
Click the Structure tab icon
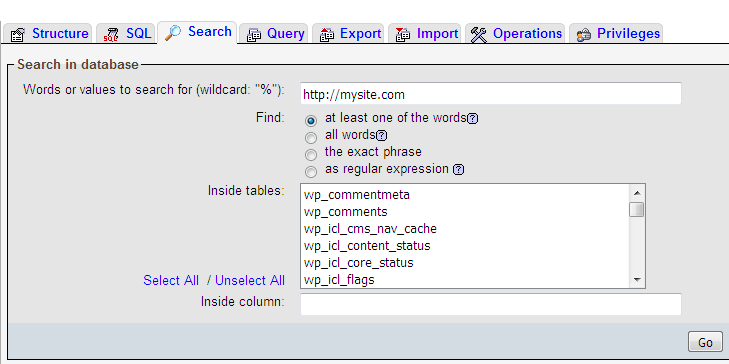18,35
